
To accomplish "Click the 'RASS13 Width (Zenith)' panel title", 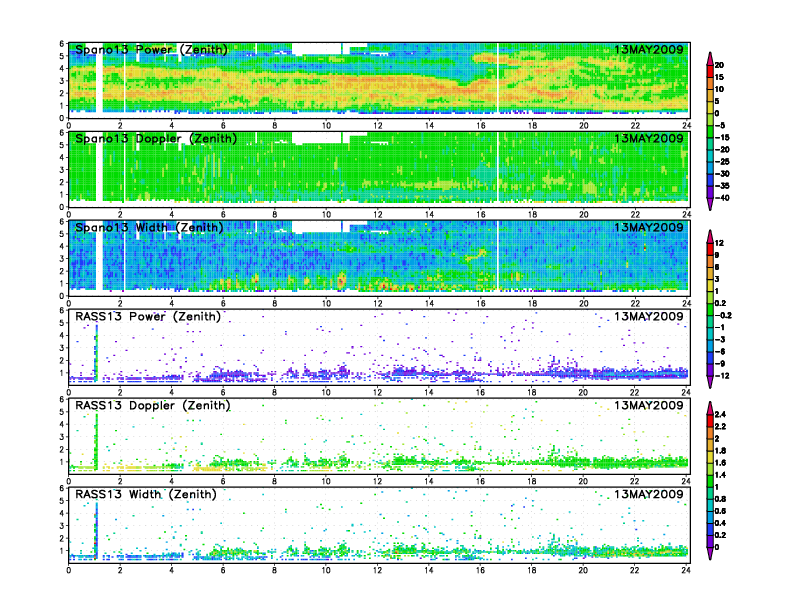I will click(x=146, y=494).
